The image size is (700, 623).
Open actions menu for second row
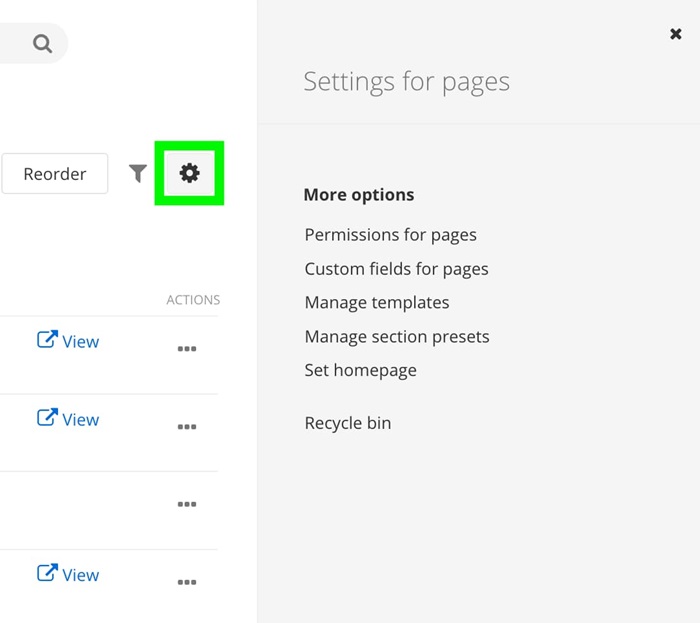pyautogui.click(x=187, y=427)
